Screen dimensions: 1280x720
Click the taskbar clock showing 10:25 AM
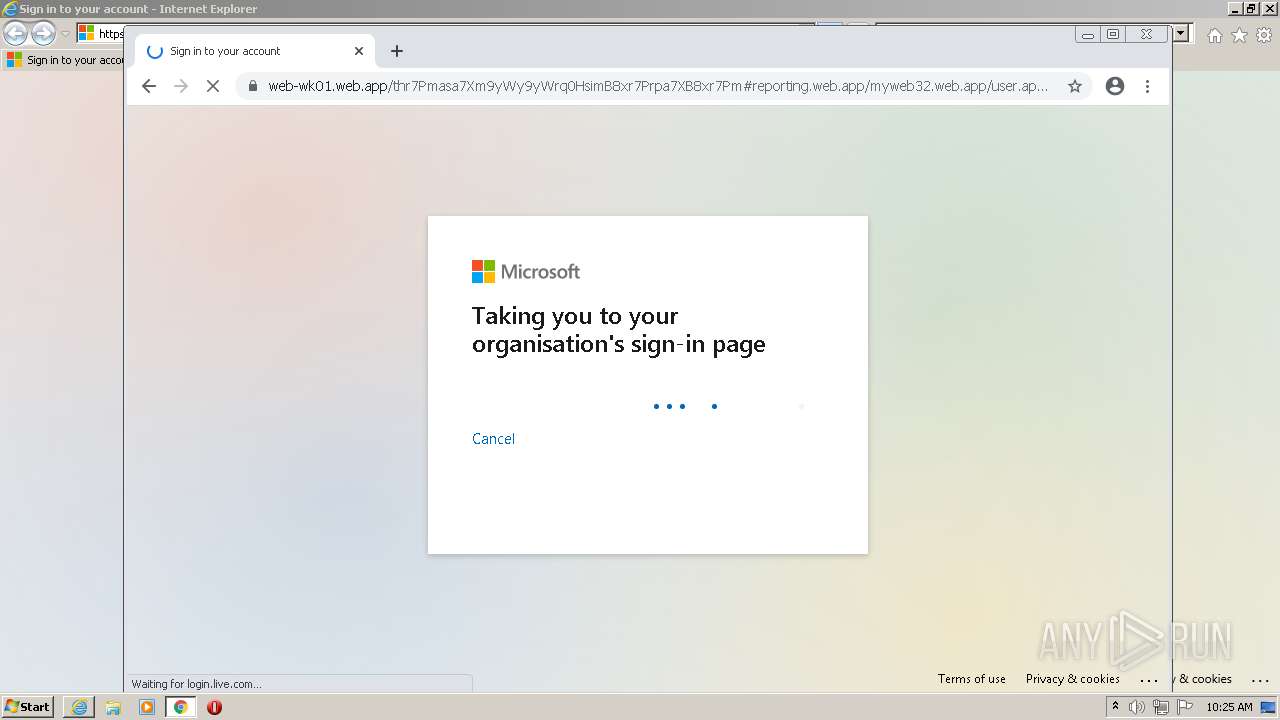[1229, 707]
